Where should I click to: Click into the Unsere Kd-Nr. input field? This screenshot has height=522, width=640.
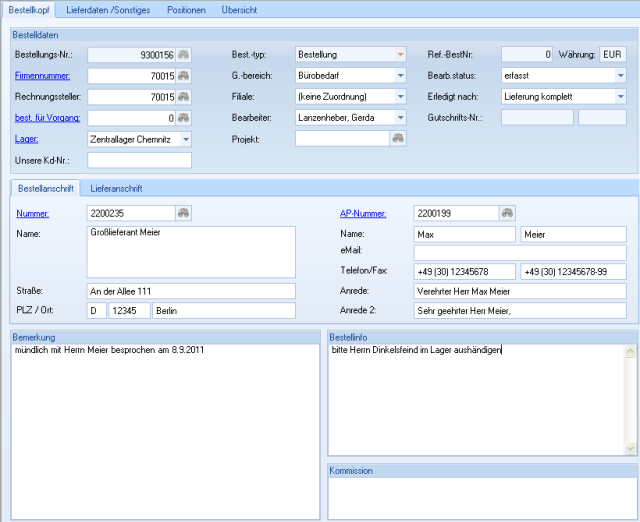pyautogui.click(x=139, y=160)
